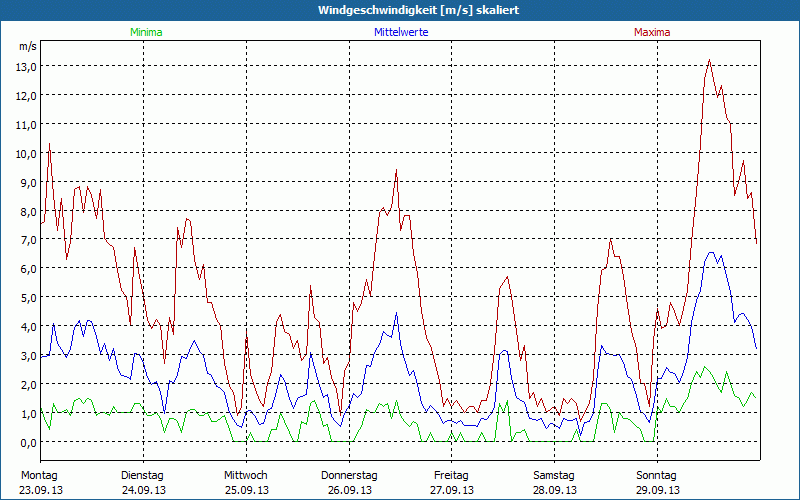Click the date 26.09.13
This screenshot has width=800, height=500.
point(349,490)
